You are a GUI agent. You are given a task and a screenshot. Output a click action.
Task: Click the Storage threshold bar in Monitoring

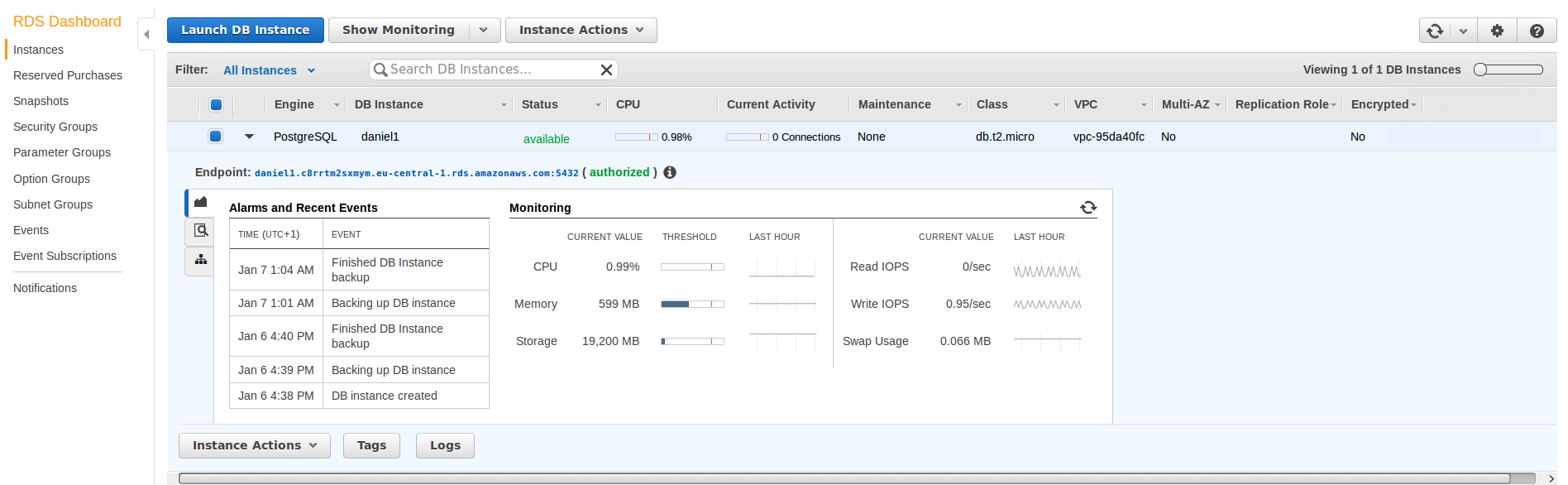(692, 341)
